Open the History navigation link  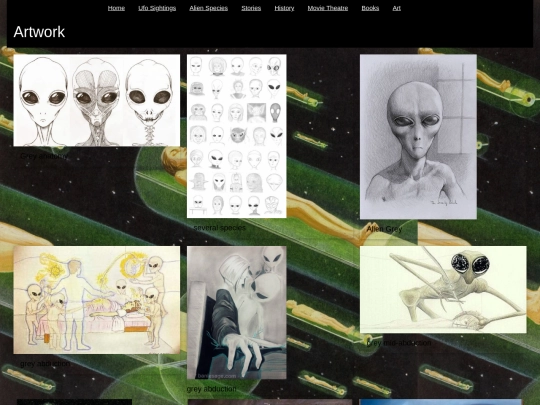[284, 8]
